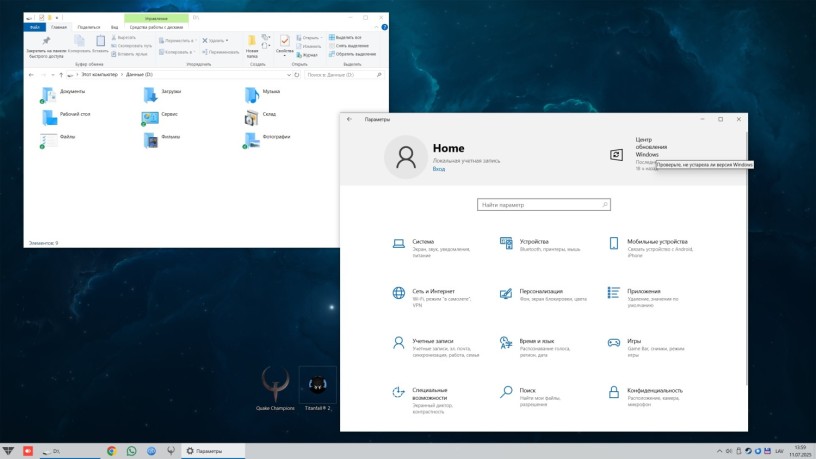Open the Файл menu in Explorer
Viewport: 816px width, 459px height.
tap(35, 27)
